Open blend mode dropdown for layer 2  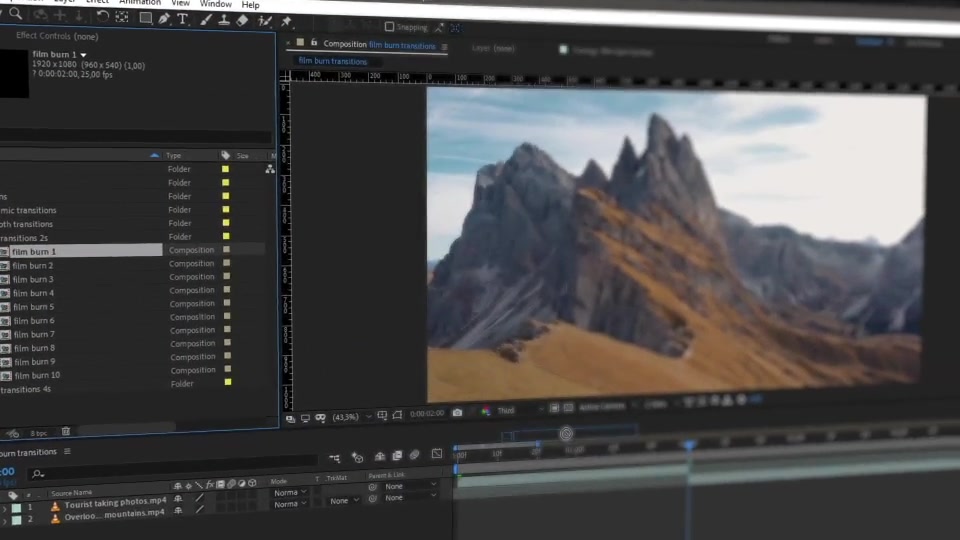(290, 504)
